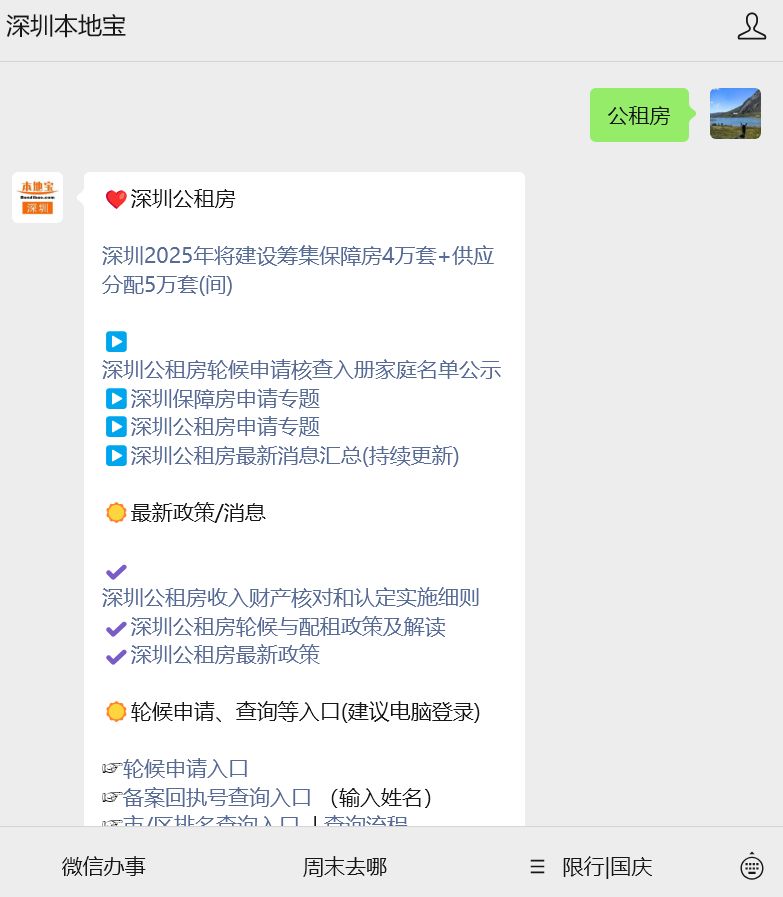The image size is (783, 897).
Task: Open the 周末去哪 menu
Action: pos(345,867)
